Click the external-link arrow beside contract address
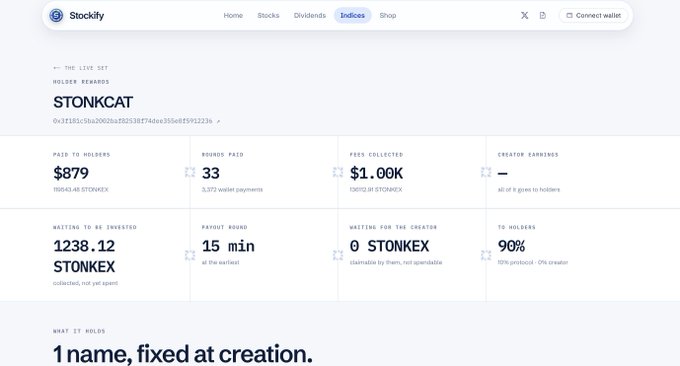Viewport: 680px width, 366px height. [x=218, y=121]
